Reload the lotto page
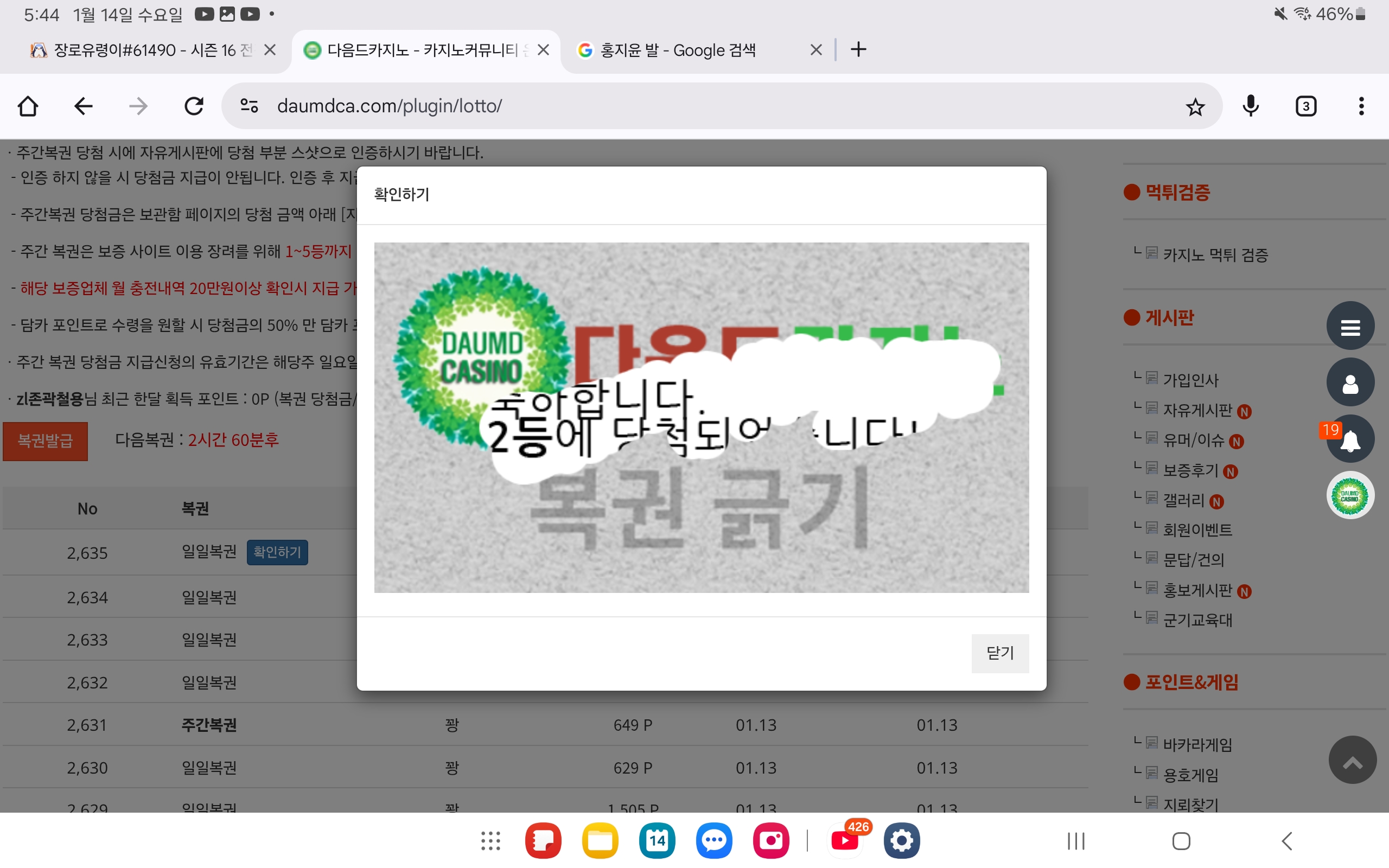The width and height of the screenshot is (1389, 868). click(194, 106)
